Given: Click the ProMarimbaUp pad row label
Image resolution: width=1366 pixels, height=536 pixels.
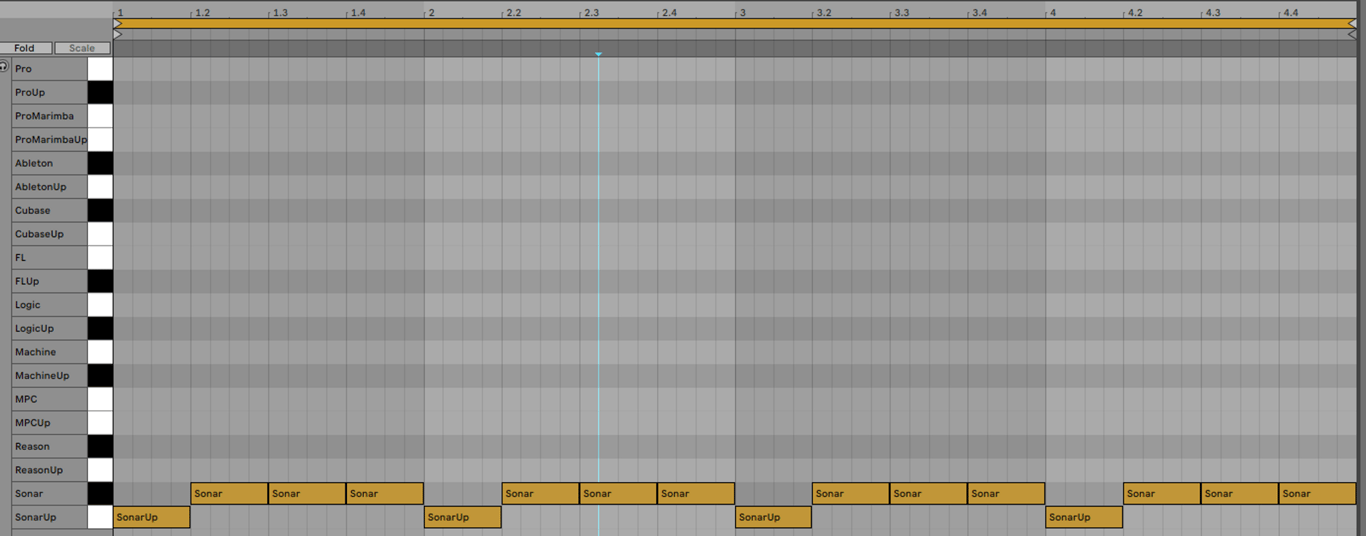Looking at the screenshot, I should click(x=49, y=140).
